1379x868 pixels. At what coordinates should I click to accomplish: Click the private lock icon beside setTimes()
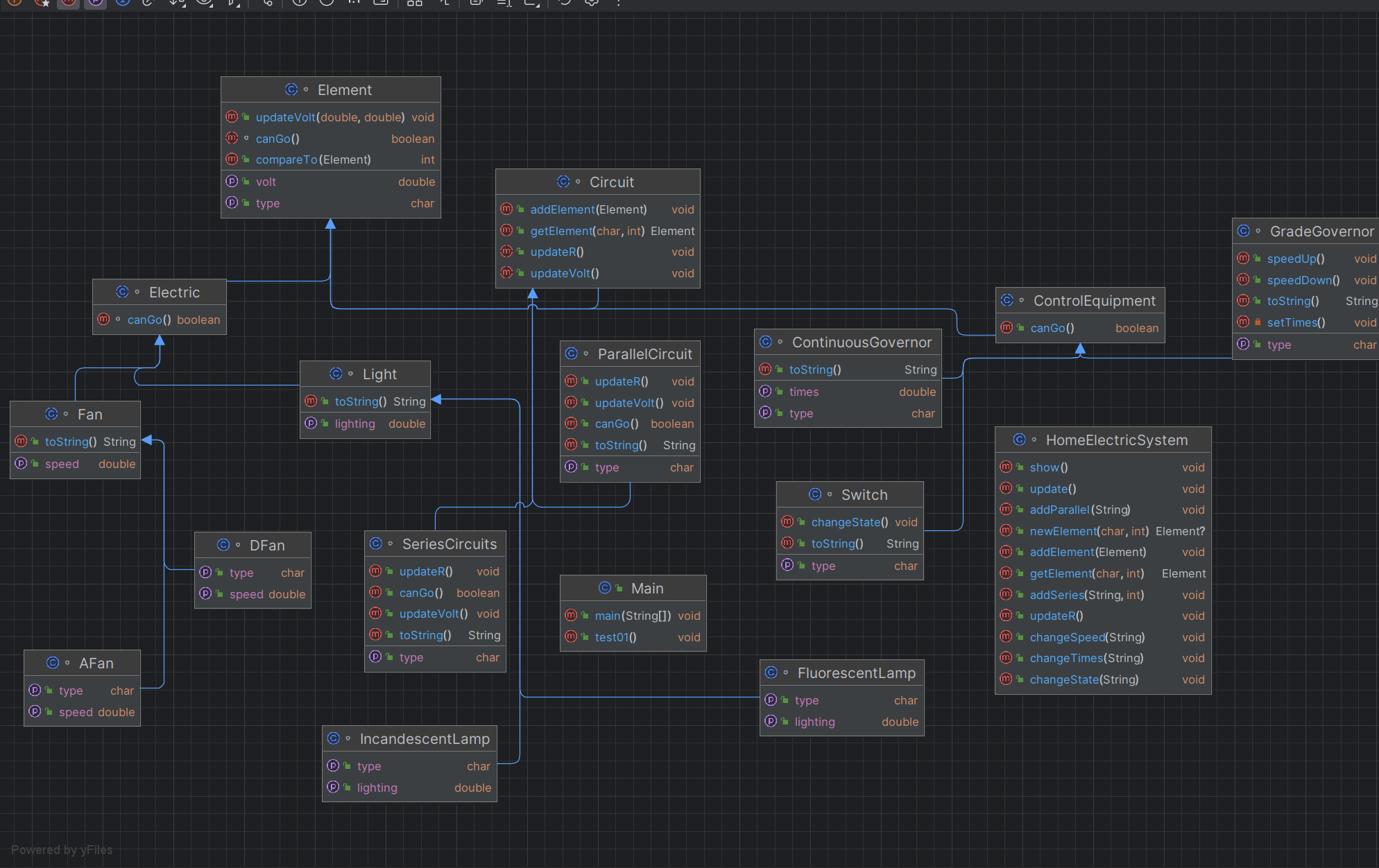pos(1258,322)
